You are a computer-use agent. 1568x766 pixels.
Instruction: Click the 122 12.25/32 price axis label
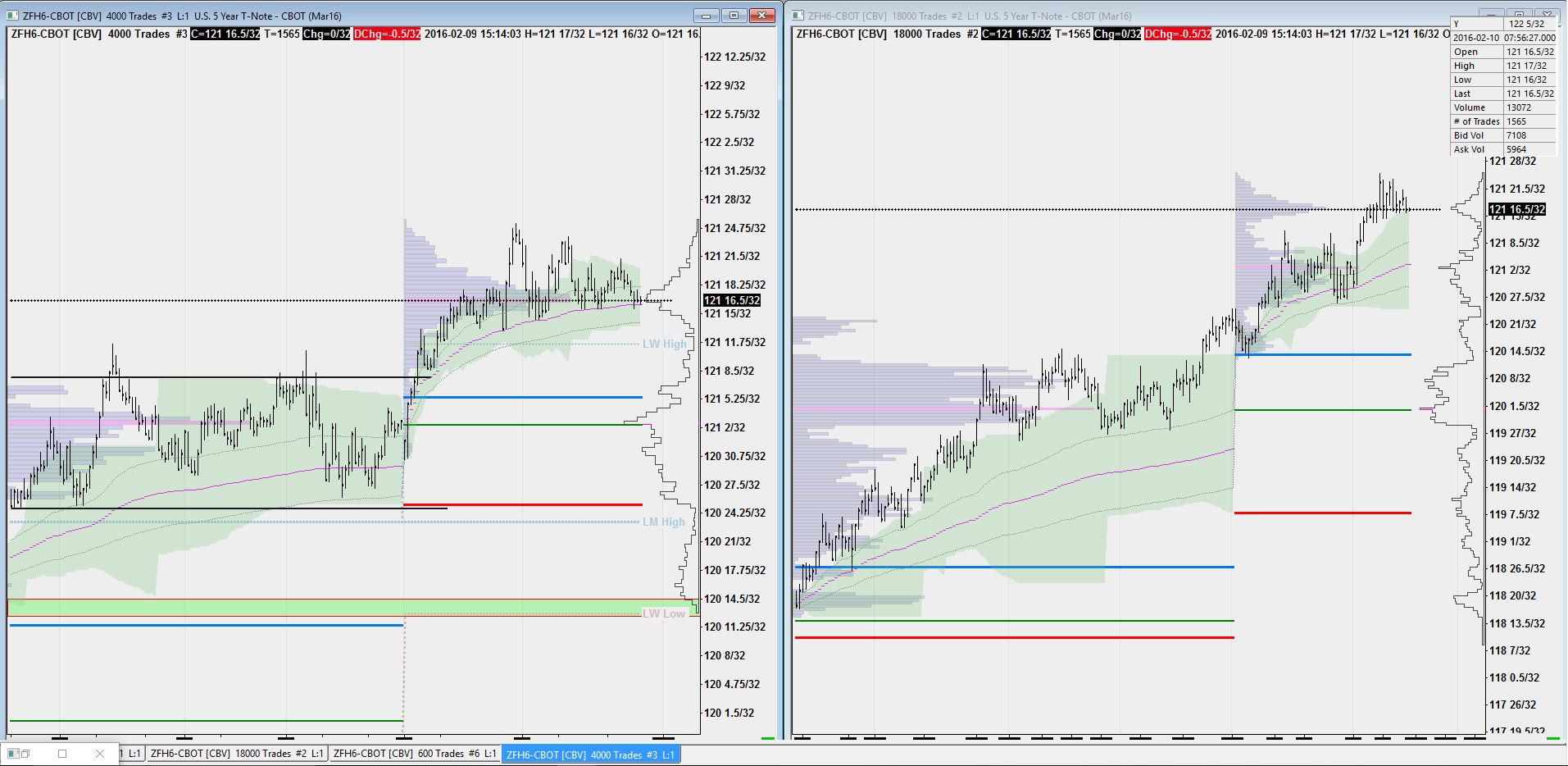tap(734, 57)
